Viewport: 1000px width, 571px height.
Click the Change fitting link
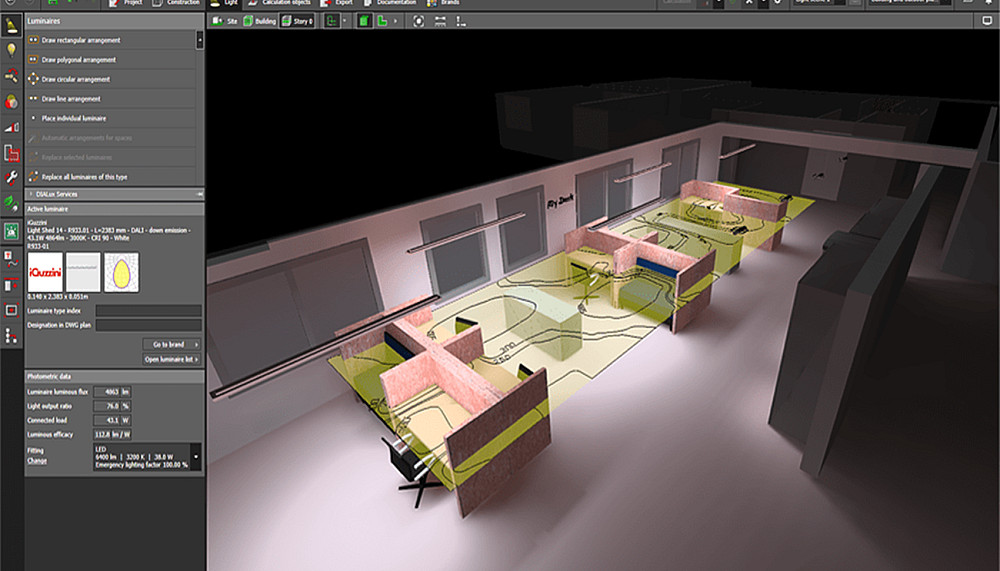(x=36, y=461)
